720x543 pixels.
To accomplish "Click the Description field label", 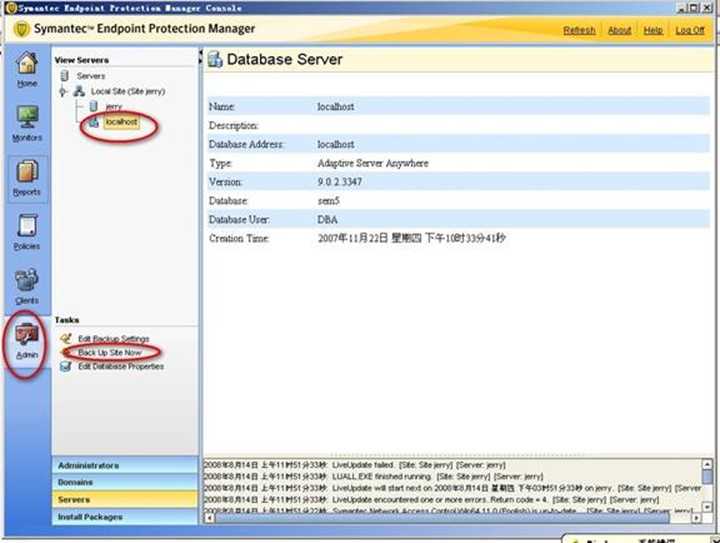I will pos(233,125).
